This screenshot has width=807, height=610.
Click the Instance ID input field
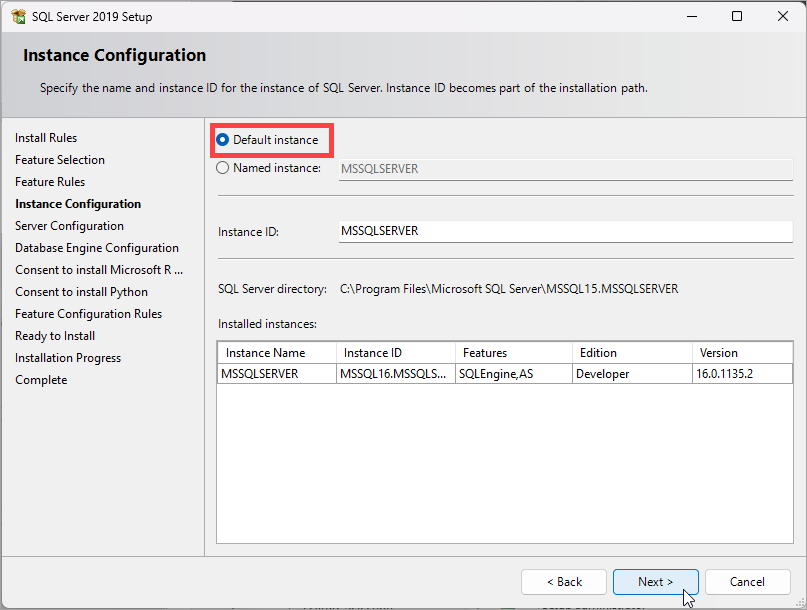coord(566,231)
